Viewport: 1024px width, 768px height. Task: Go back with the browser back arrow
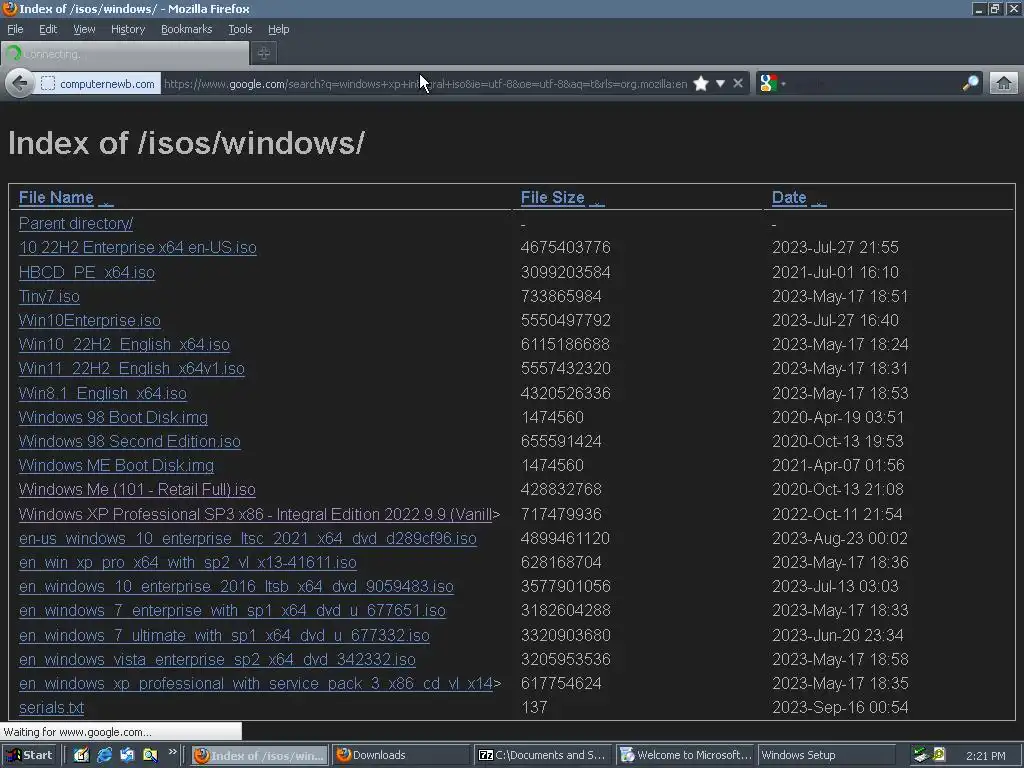click(20, 84)
